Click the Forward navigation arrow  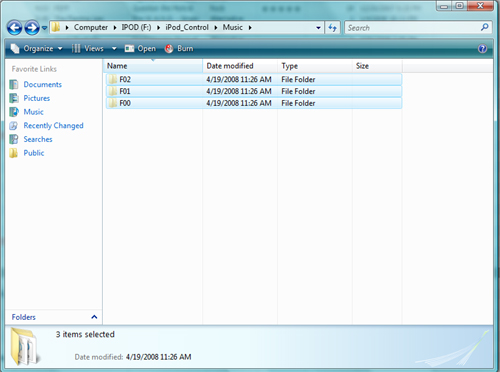point(32,28)
